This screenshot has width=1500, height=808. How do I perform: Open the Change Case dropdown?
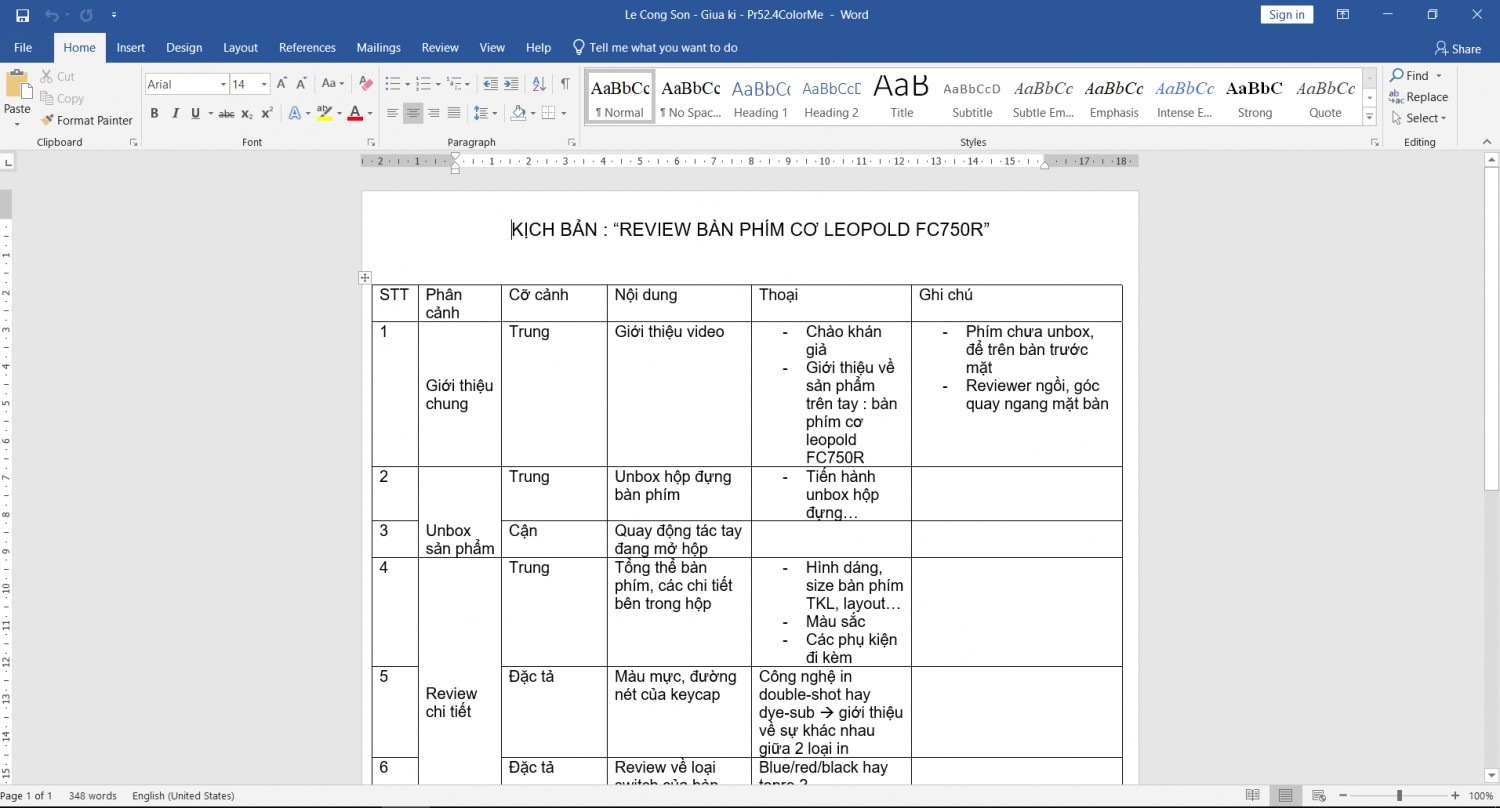[x=333, y=84]
